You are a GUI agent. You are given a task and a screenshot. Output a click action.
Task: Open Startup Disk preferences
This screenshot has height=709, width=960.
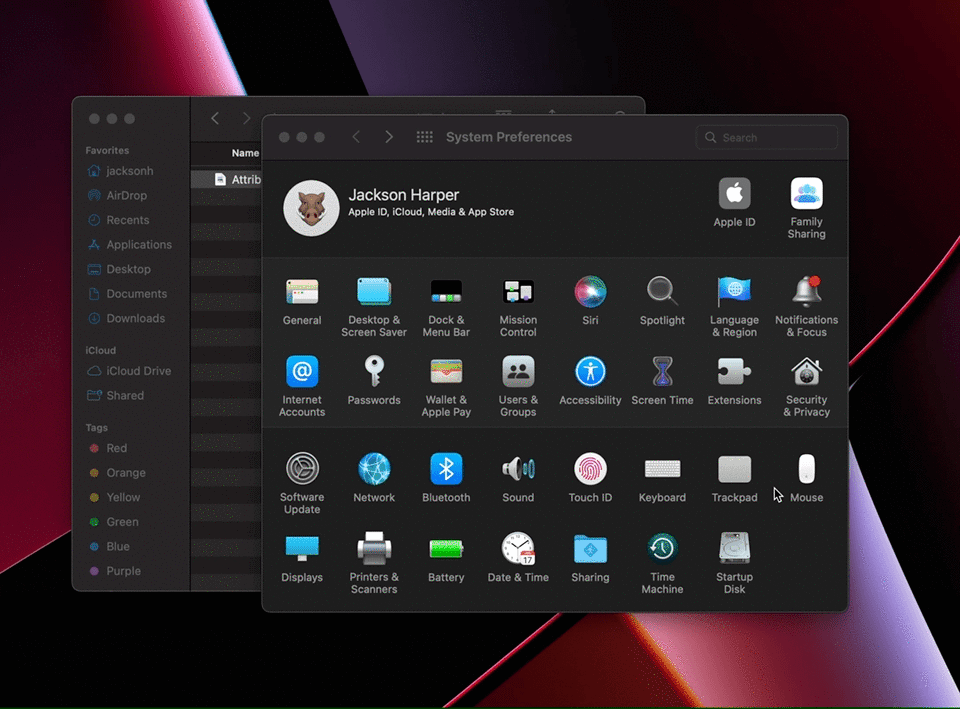(734, 563)
